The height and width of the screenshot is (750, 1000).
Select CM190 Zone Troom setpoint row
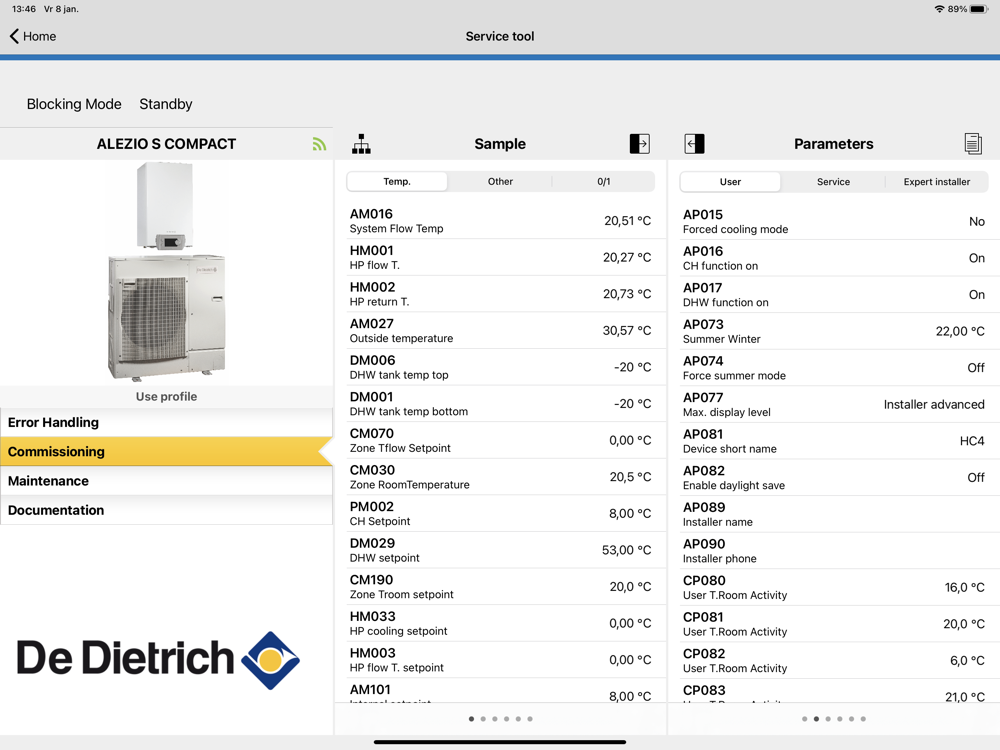(501, 586)
